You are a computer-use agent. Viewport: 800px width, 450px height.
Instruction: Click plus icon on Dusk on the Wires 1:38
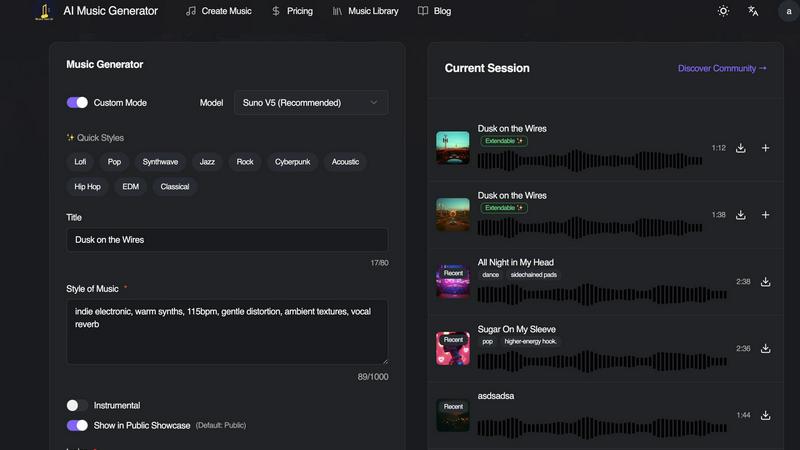pyautogui.click(x=765, y=215)
